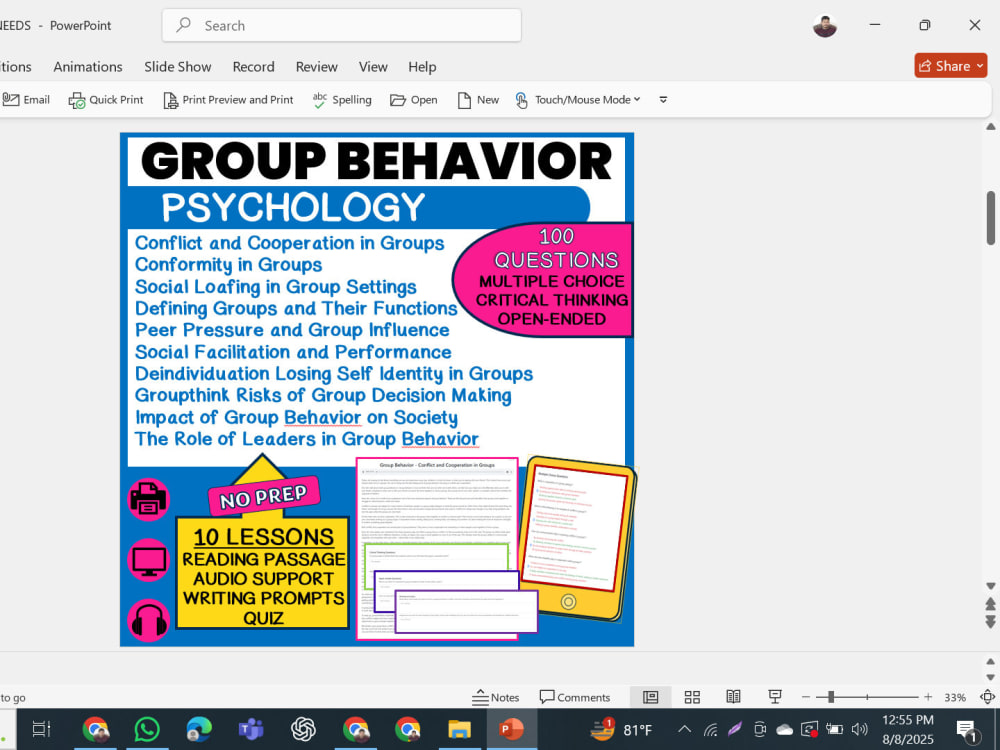Viewport: 1000px width, 750px height.
Task: Click the zoom out minus button
Action: point(805,697)
